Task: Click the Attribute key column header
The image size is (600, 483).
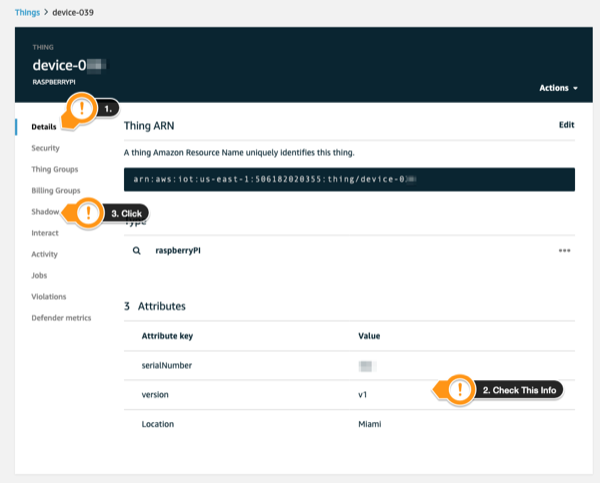Action: click(167, 336)
